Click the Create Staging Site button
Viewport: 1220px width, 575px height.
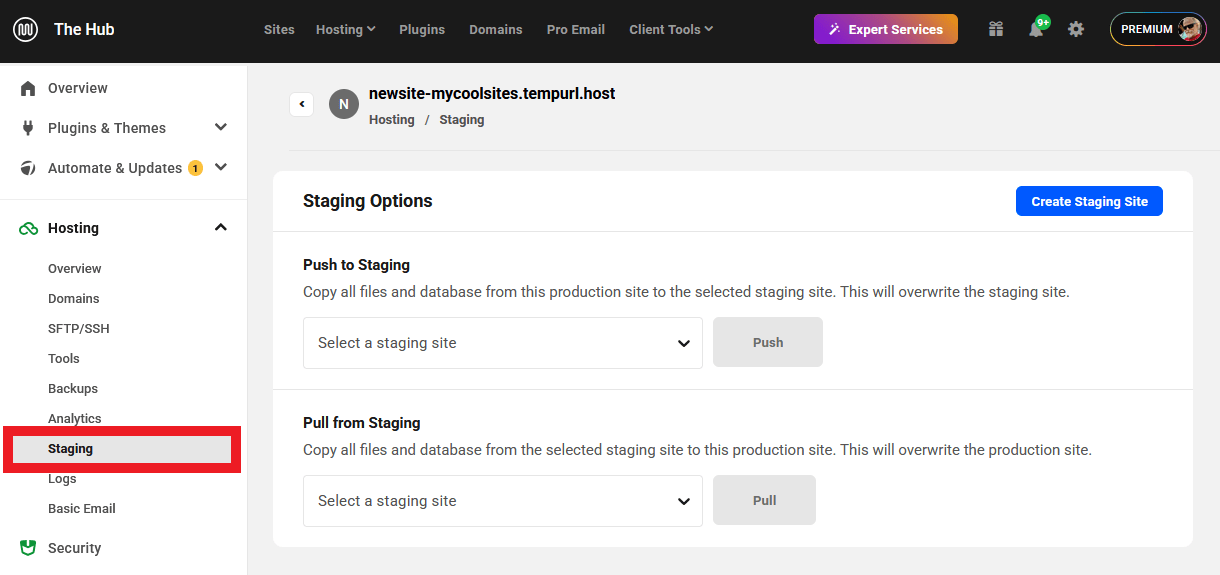click(x=1089, y=201)
